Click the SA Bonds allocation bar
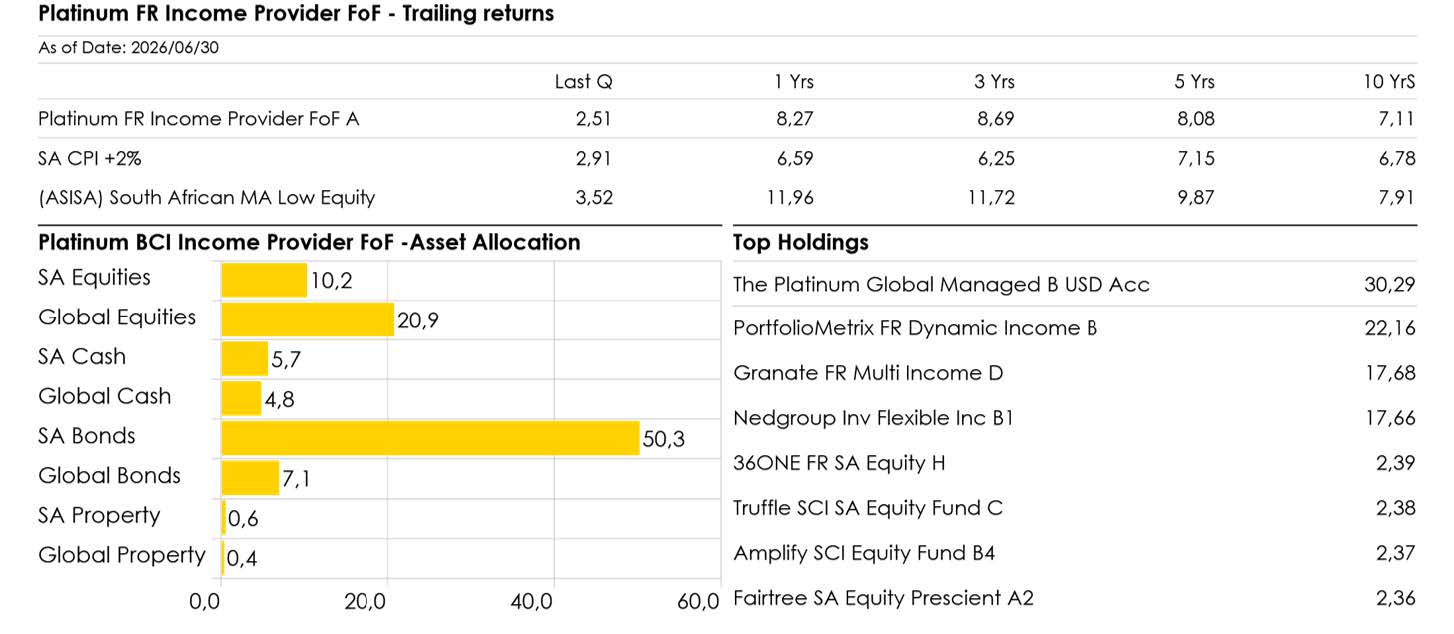Screen dimensions: 1454x634 430,438
